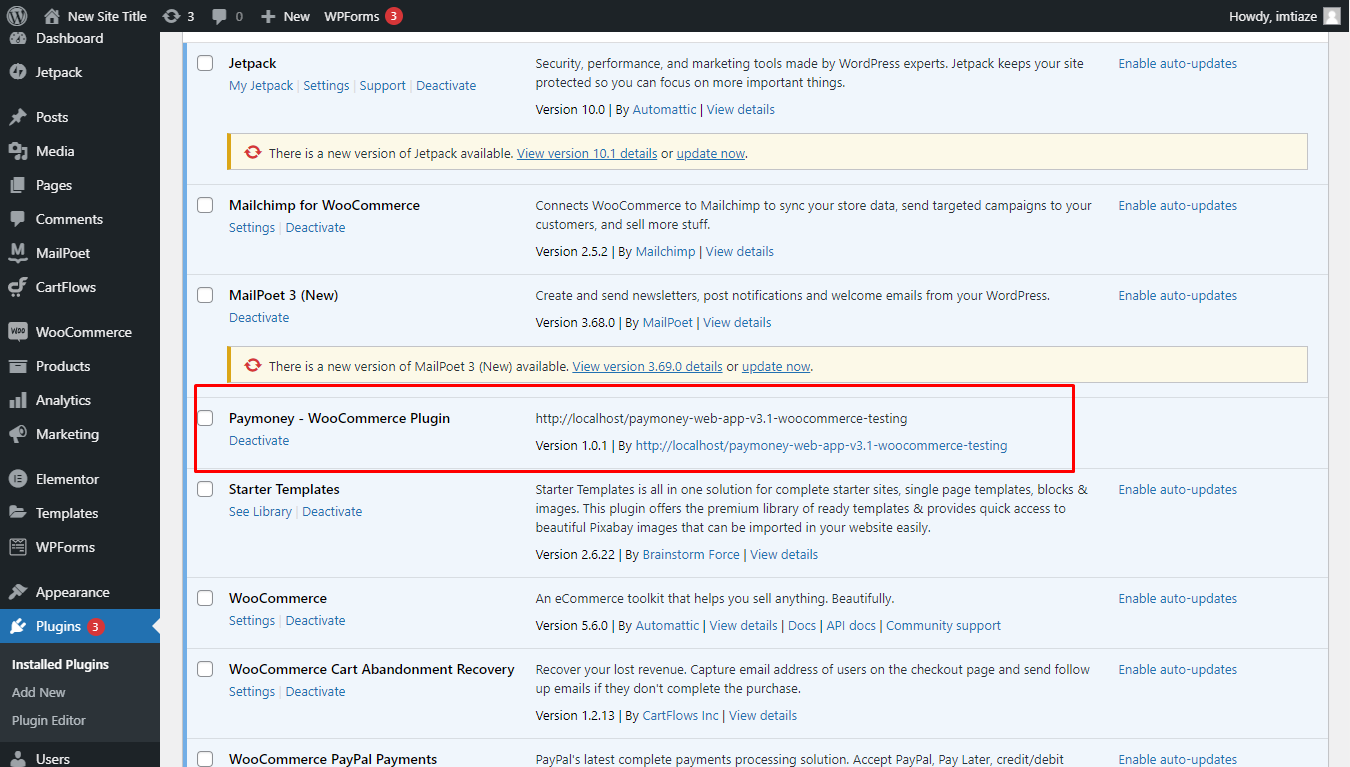Open the updates icon showing 3
This screenshot has width=1350, height=767.
[x=171, y=16]
